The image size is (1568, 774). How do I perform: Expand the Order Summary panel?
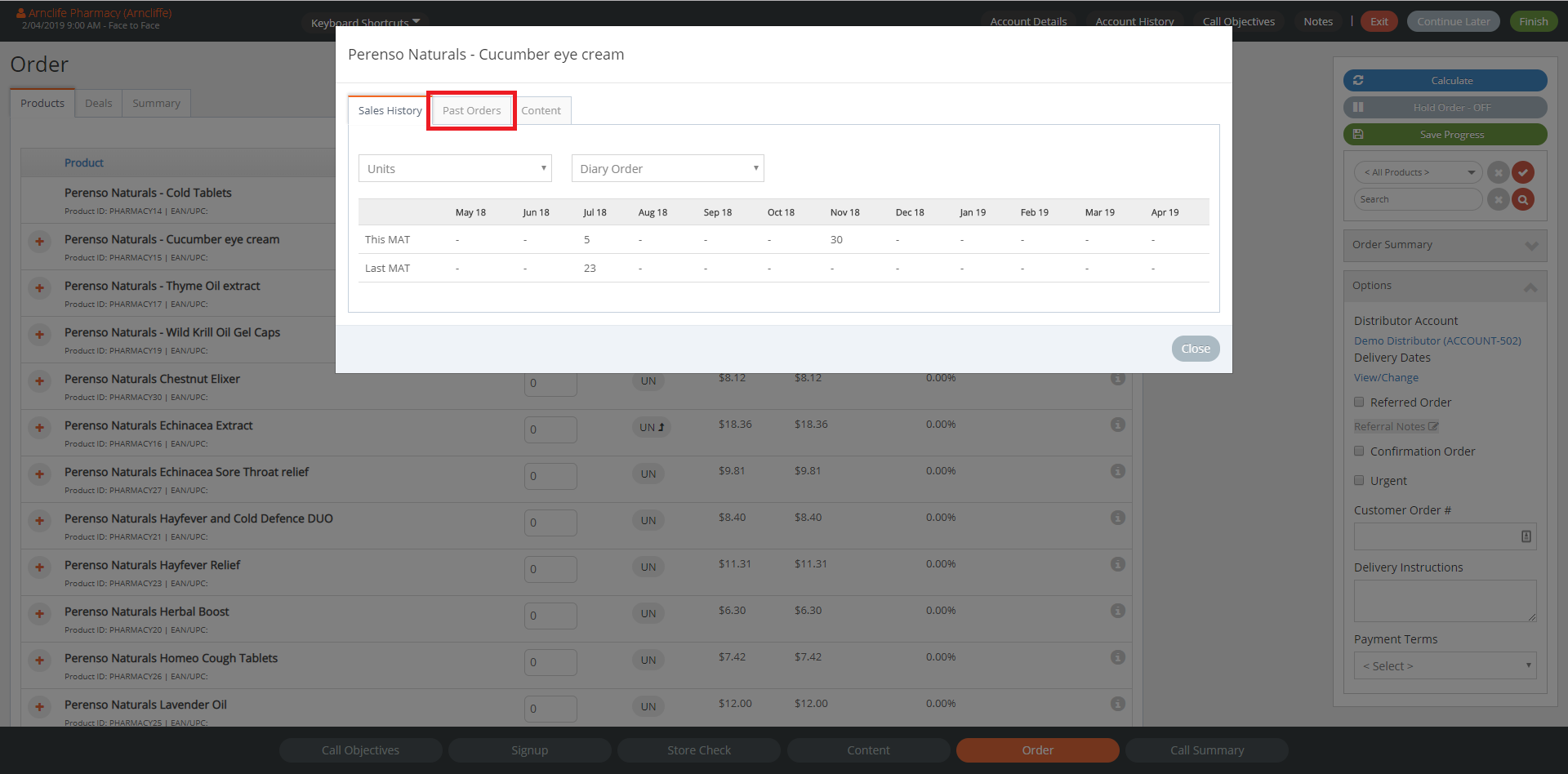pos(1445,245)
